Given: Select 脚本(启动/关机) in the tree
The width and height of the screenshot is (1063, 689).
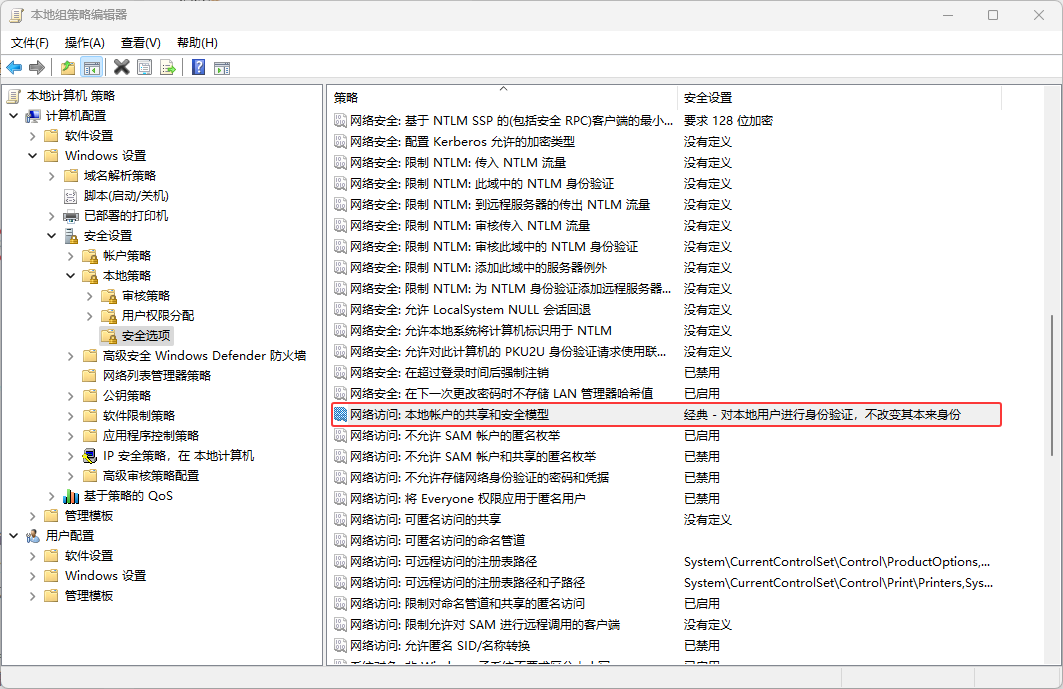Looking at the screenshot, I should tap(126, 196).
